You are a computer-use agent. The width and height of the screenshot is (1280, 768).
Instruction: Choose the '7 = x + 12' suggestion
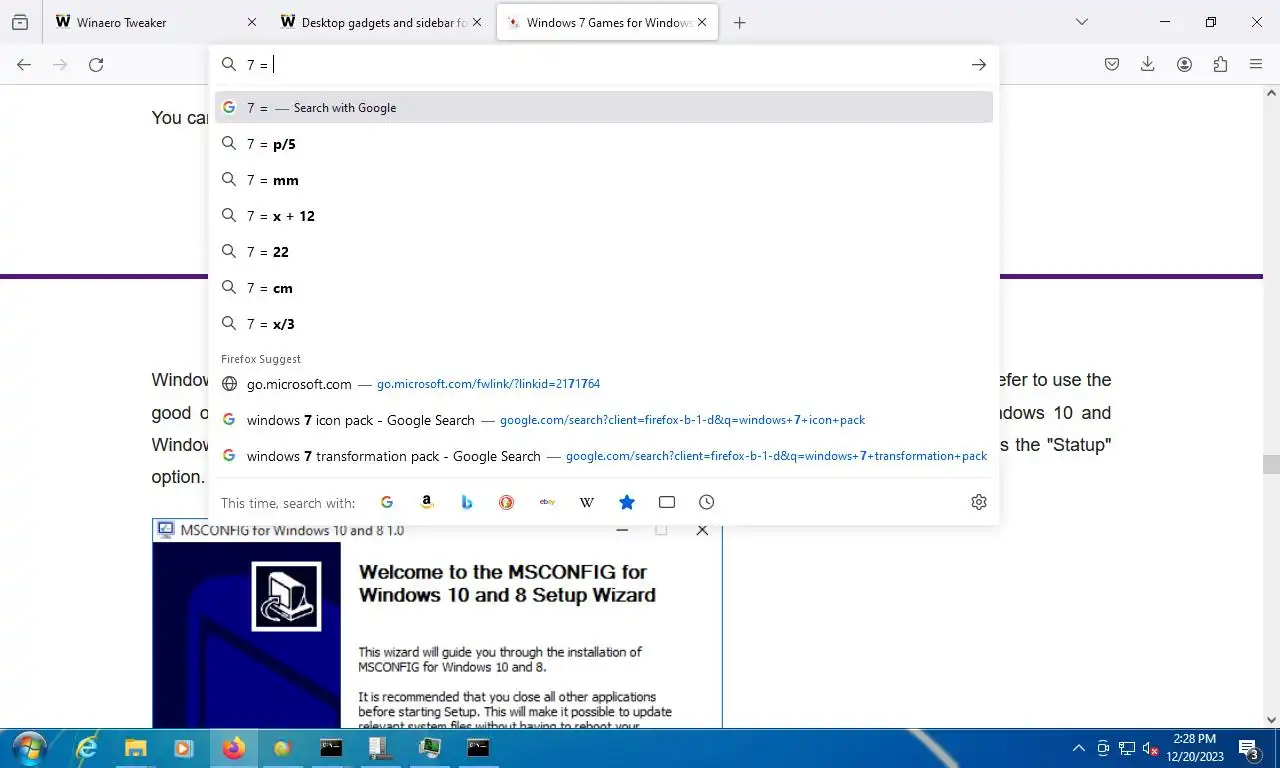604,216
